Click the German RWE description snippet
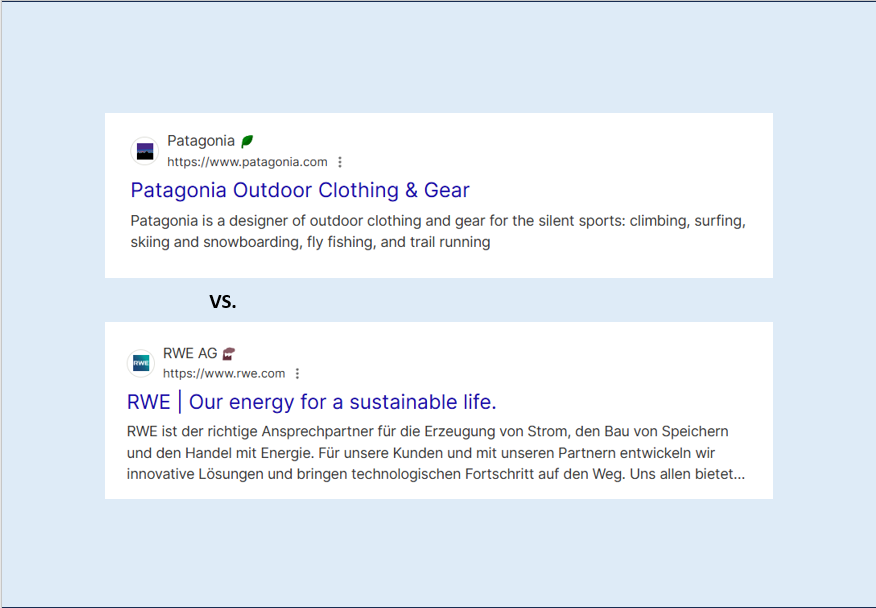The width and height of the screenshot is (876, 608). (x=435, y=452)
